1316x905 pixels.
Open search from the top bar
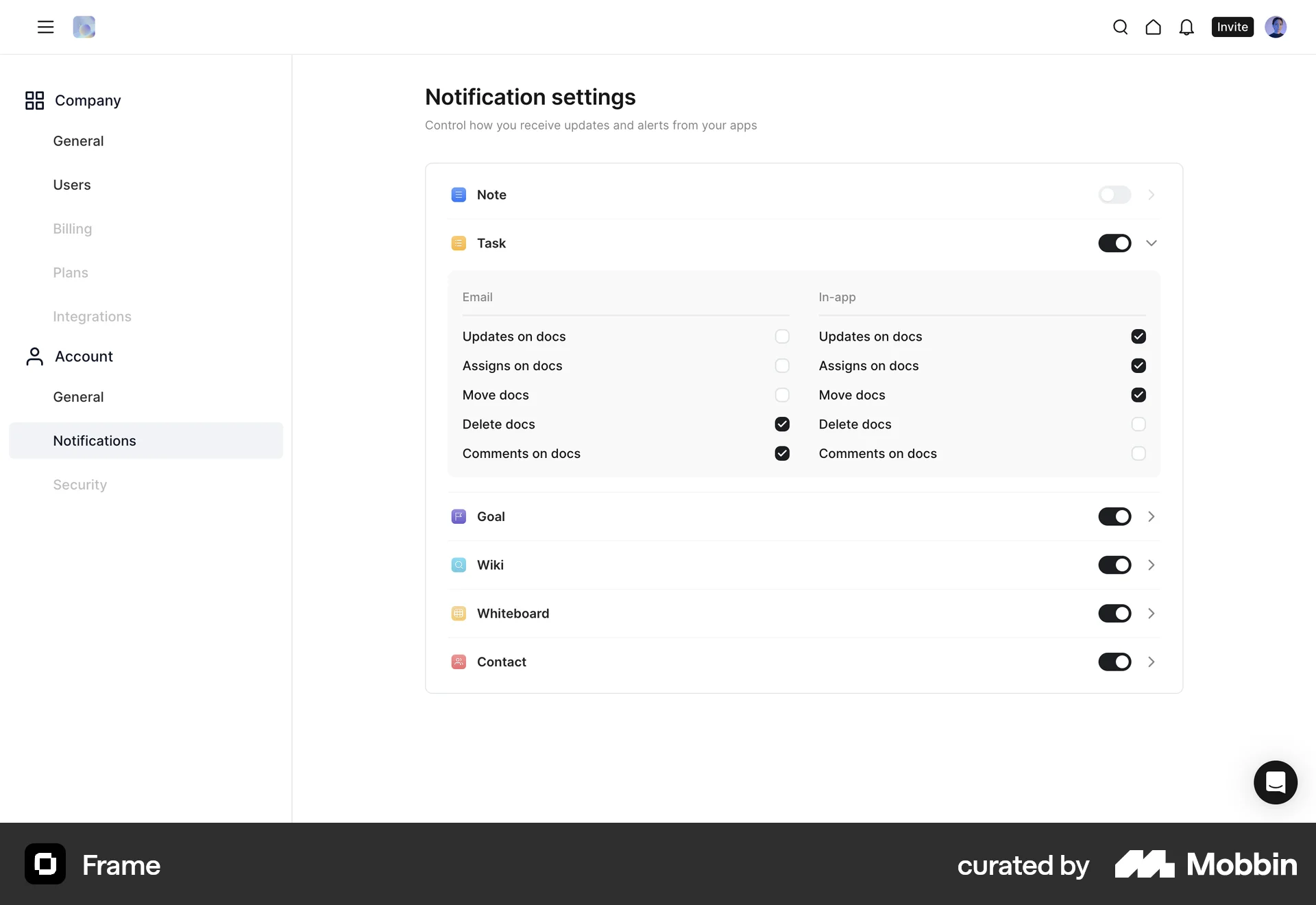click(x=1121, y=27)
